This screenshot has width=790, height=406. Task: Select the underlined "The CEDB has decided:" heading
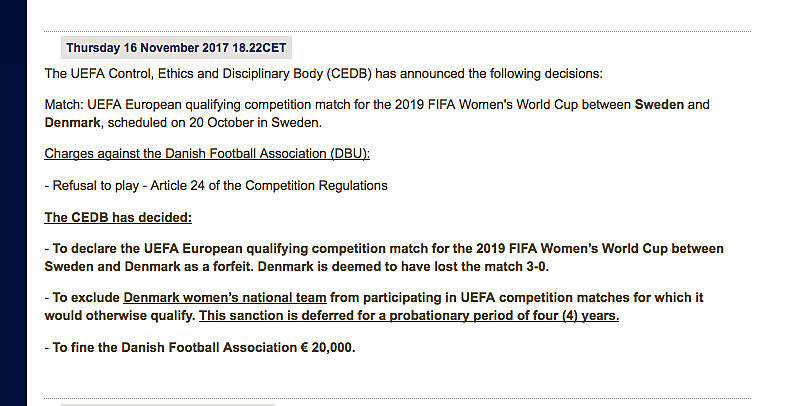(118, 217)
